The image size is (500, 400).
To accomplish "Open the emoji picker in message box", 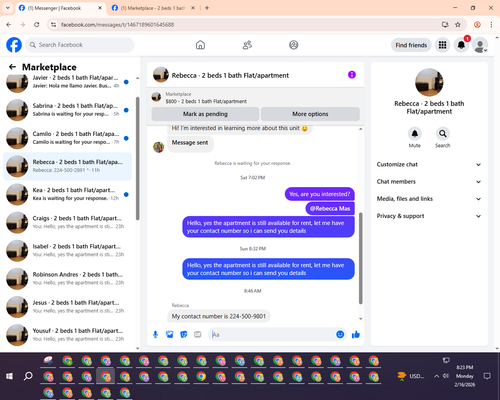I will [x=340, y=334].
